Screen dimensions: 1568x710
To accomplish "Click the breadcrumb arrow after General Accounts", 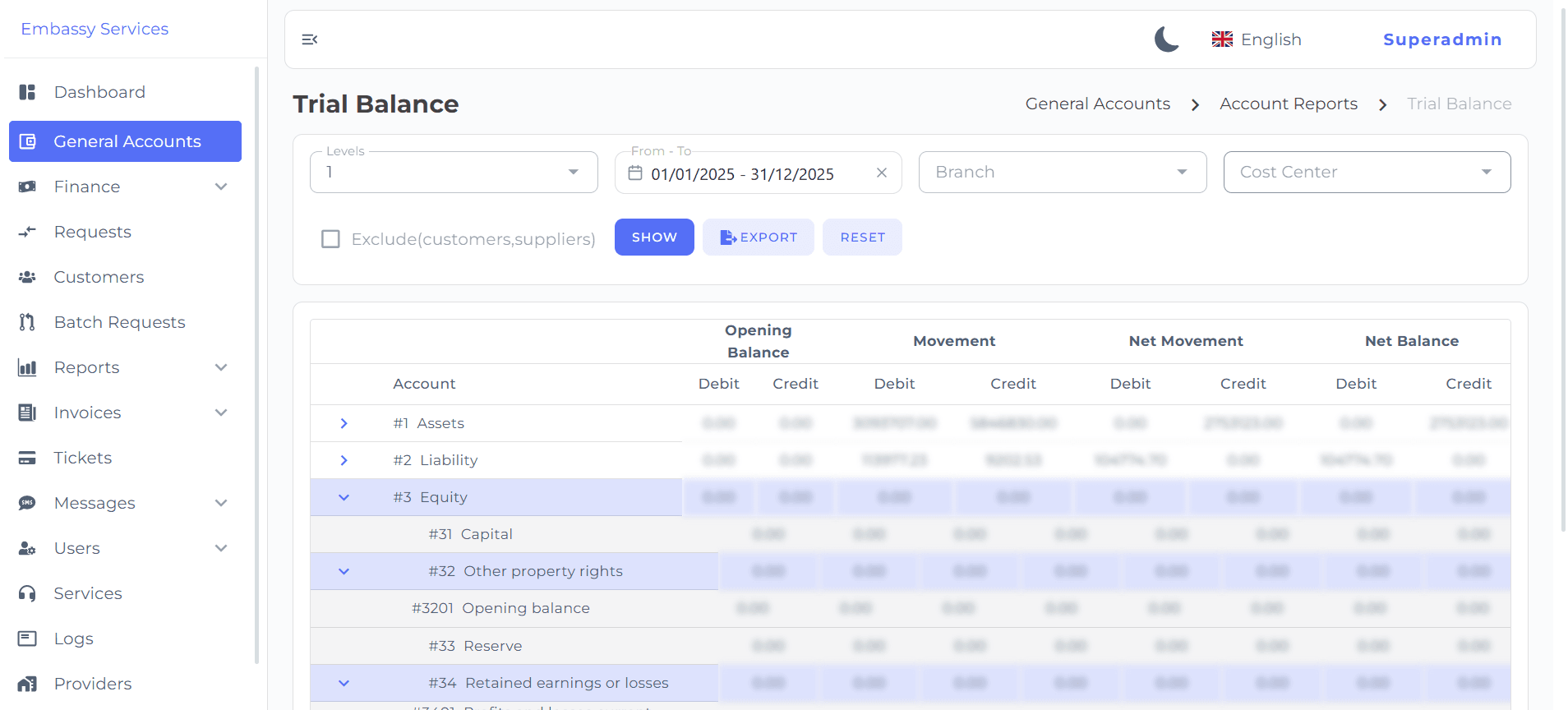I will (1196, 104).
